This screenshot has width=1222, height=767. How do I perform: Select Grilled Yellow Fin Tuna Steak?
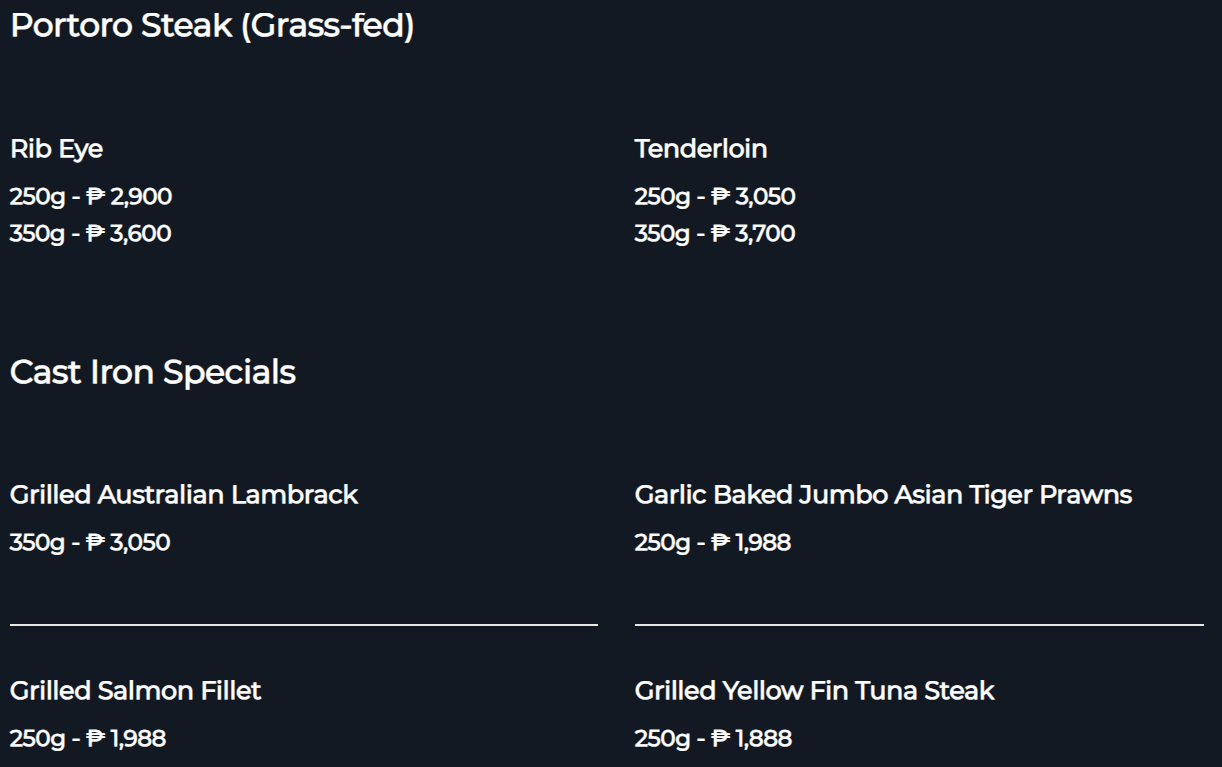(x=815, y=691)
